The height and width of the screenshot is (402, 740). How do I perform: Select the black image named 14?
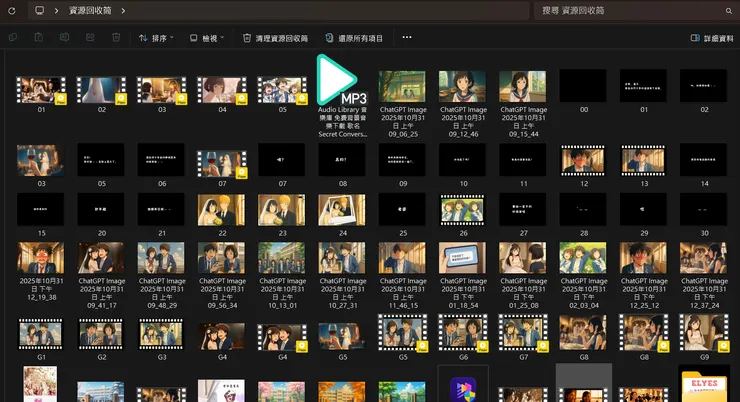704,165
